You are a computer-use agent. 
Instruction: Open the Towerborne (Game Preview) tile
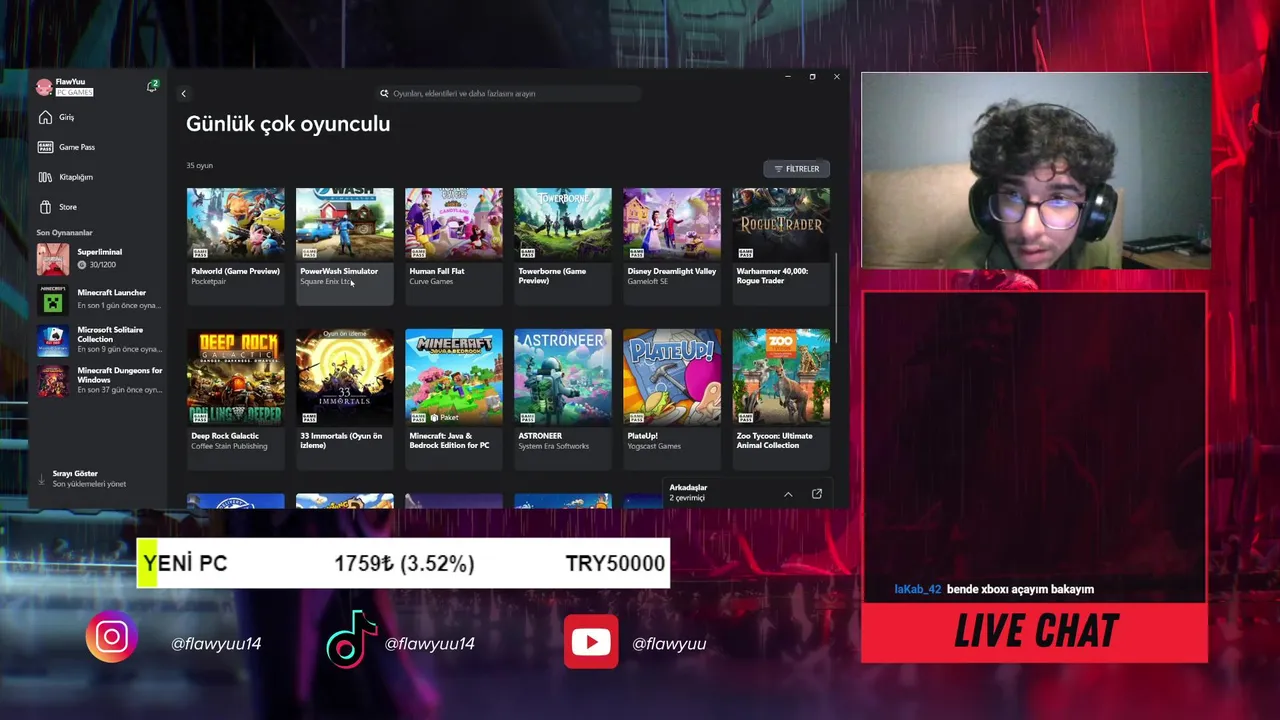[x=563, y=245]
